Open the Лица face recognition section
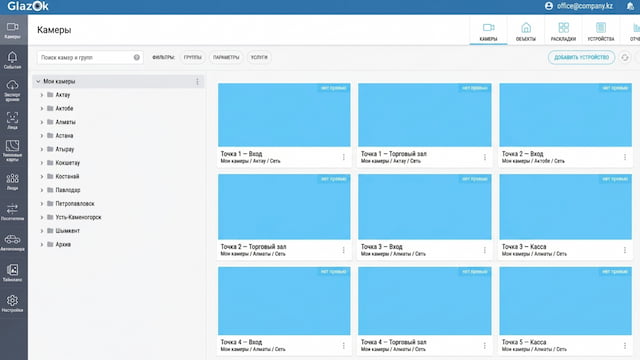Image resolution: width=640 pixels, height=360 pixels. point(13,121)
